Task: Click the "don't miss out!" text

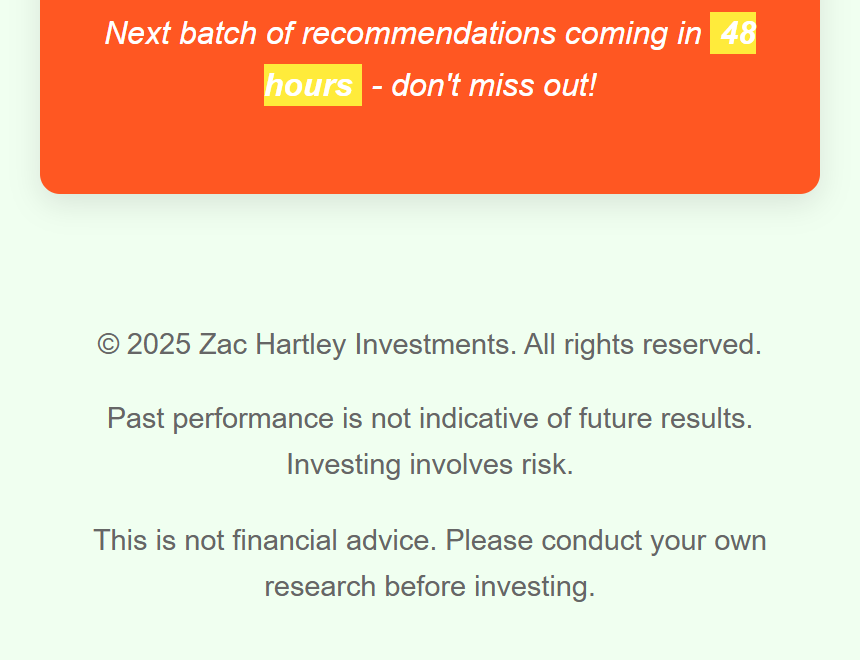Action: click(494, 85)
